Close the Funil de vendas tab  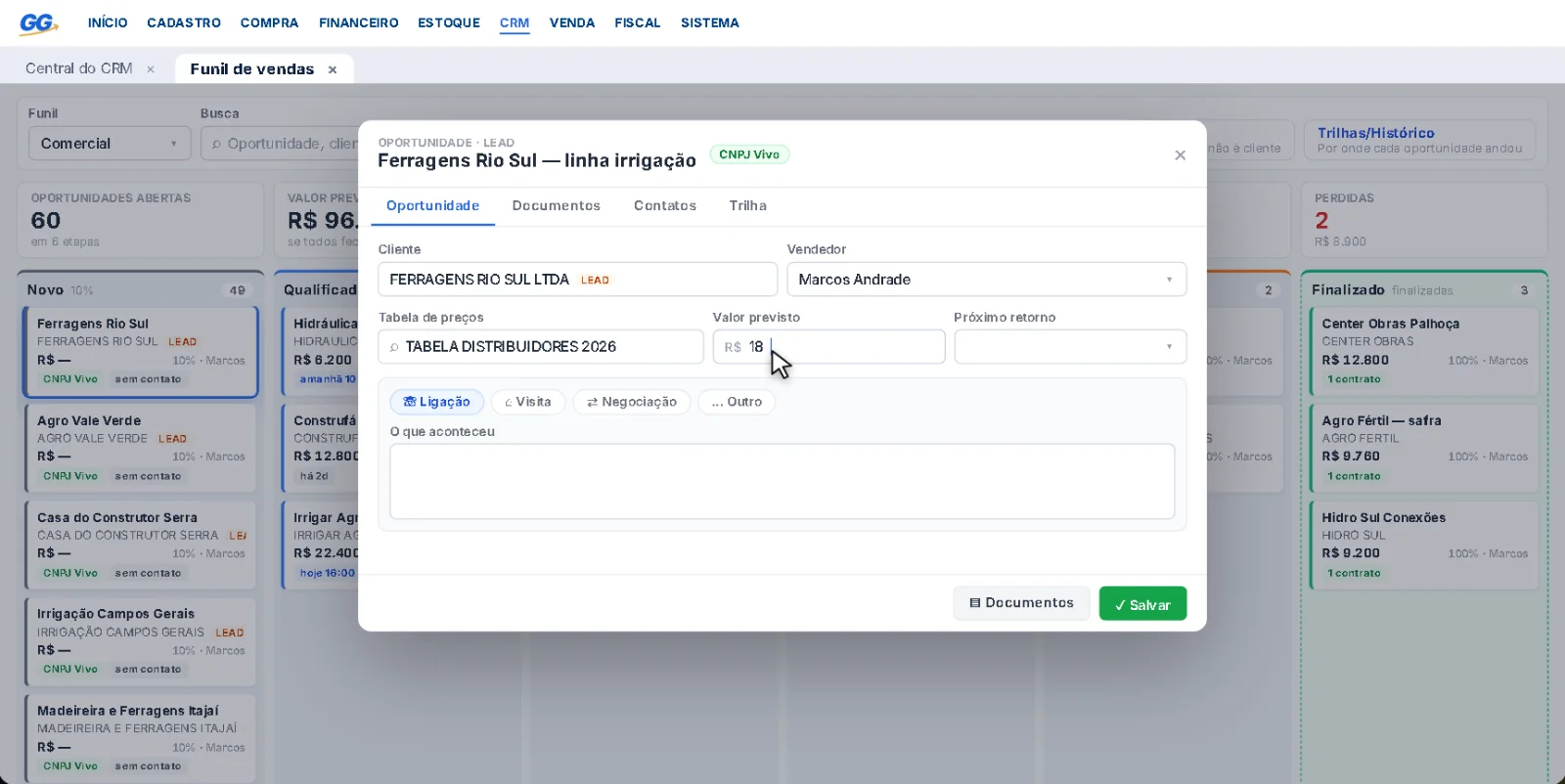tap(333, 69)
